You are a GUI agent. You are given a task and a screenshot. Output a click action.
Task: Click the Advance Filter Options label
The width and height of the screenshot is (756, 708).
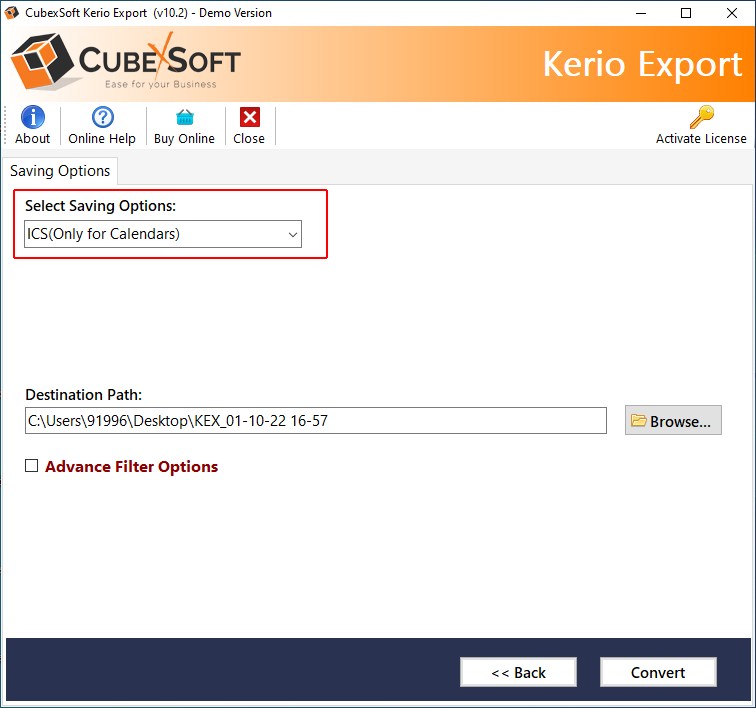(132, 467)
